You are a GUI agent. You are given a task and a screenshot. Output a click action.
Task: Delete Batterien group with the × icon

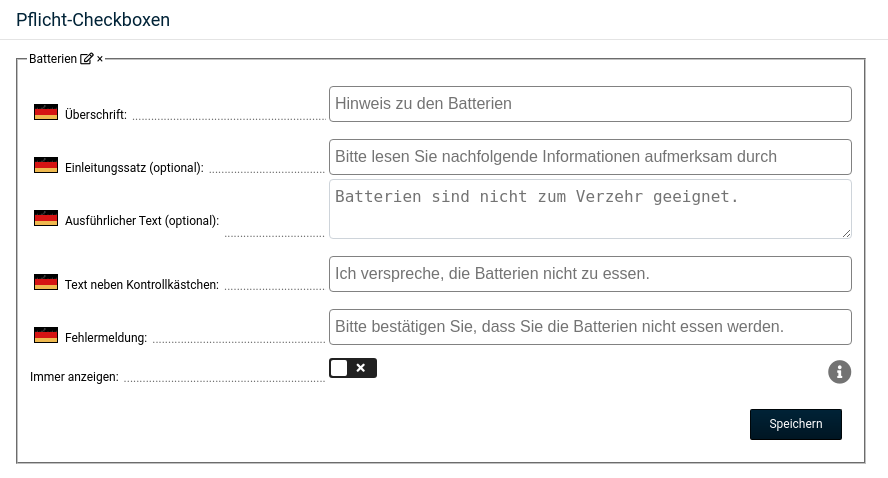coord(100,59)
